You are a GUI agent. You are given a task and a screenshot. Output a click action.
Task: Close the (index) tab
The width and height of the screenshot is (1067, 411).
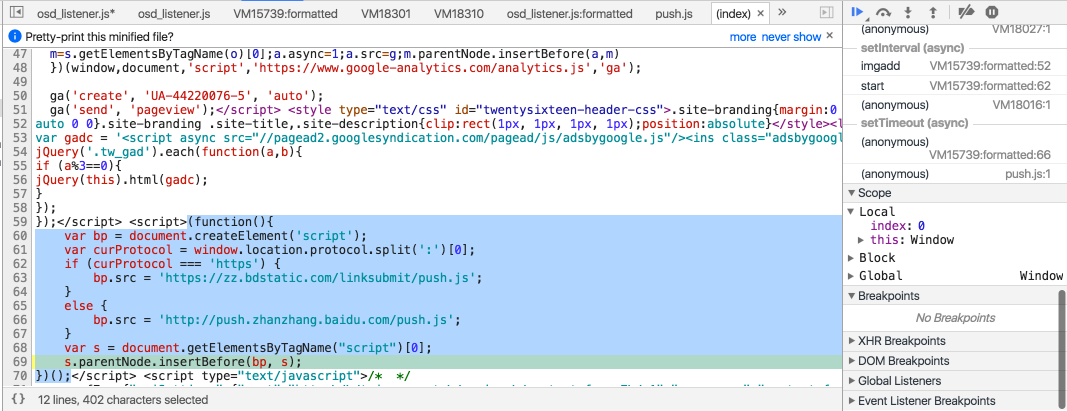pos(761,13)
